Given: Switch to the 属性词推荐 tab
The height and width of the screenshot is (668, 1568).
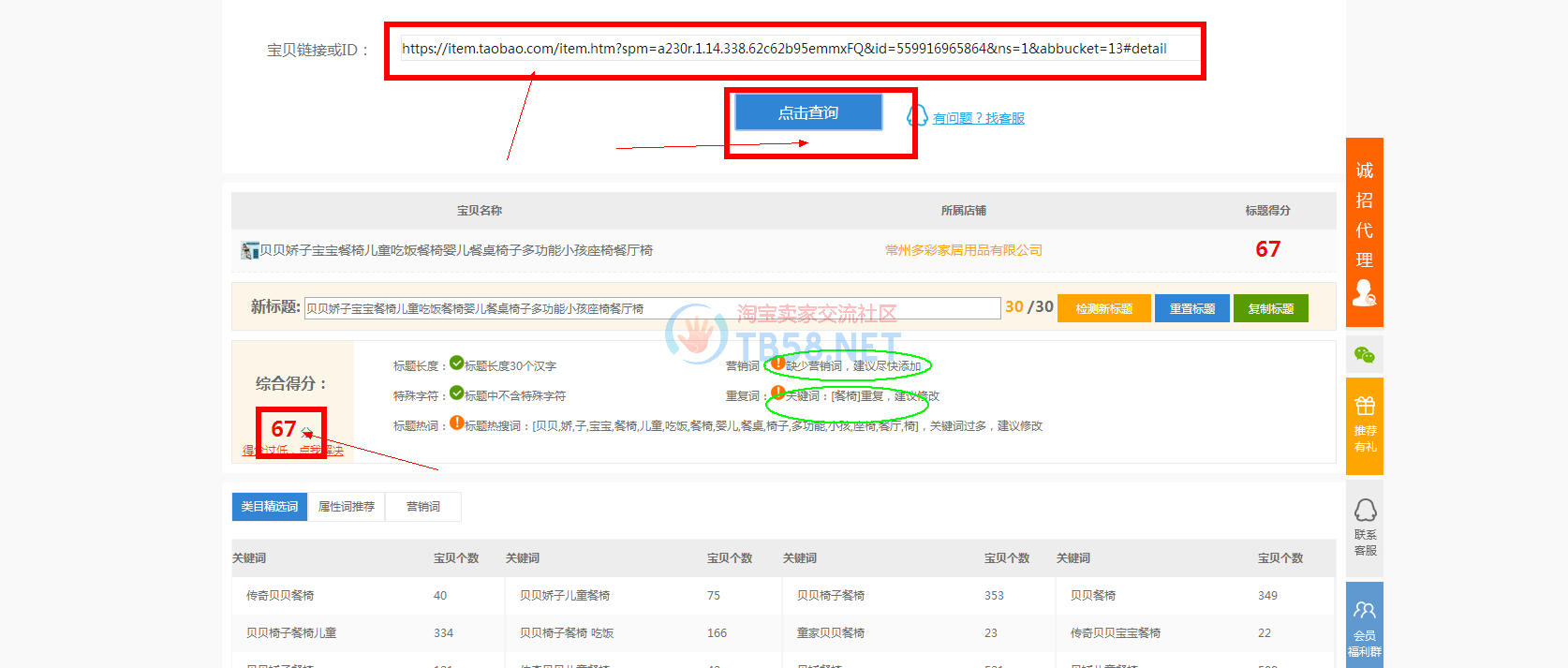Looking at the screenshot, I should click(346, 507).
